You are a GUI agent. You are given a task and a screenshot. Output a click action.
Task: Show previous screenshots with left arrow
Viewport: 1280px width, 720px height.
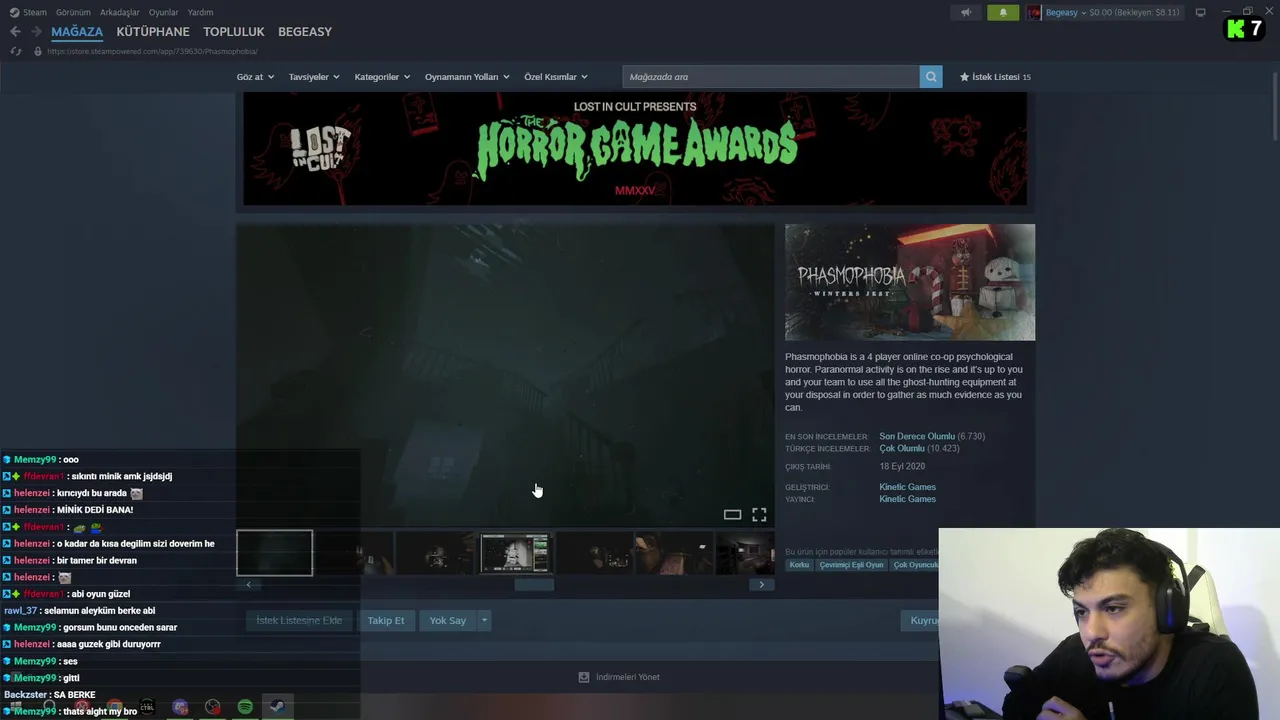[248, 585]
